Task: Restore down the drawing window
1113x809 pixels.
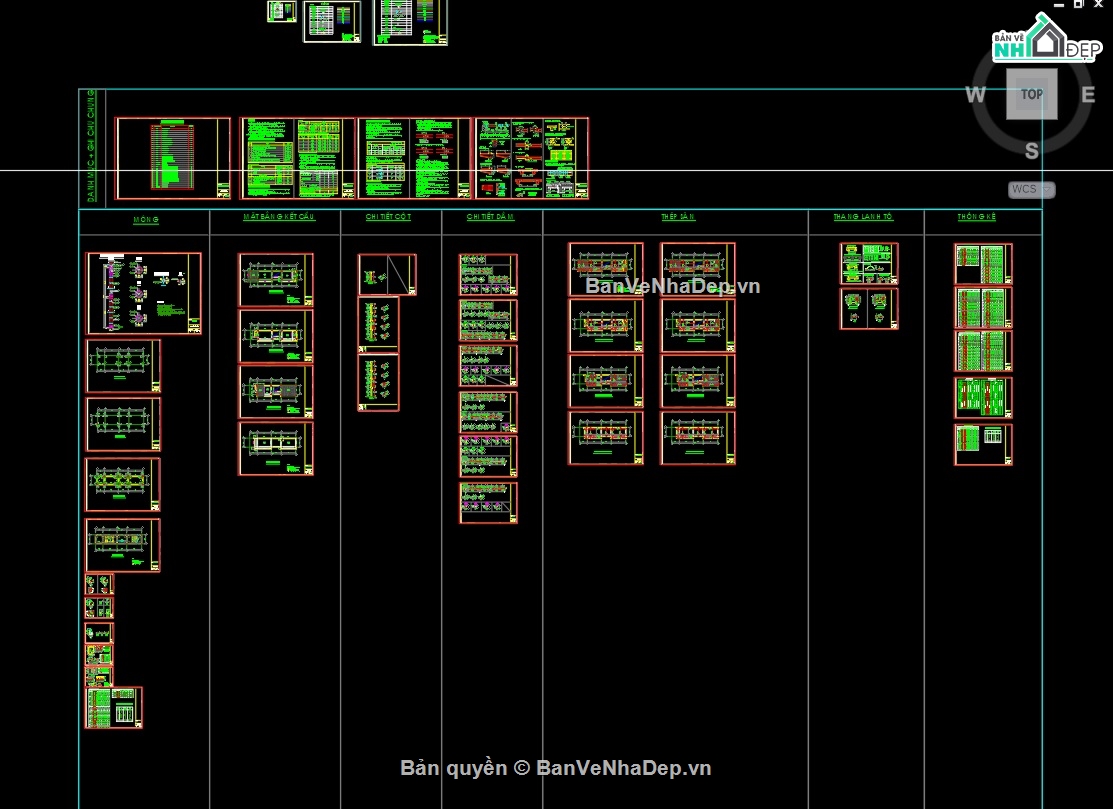Action: (1078, 5)
